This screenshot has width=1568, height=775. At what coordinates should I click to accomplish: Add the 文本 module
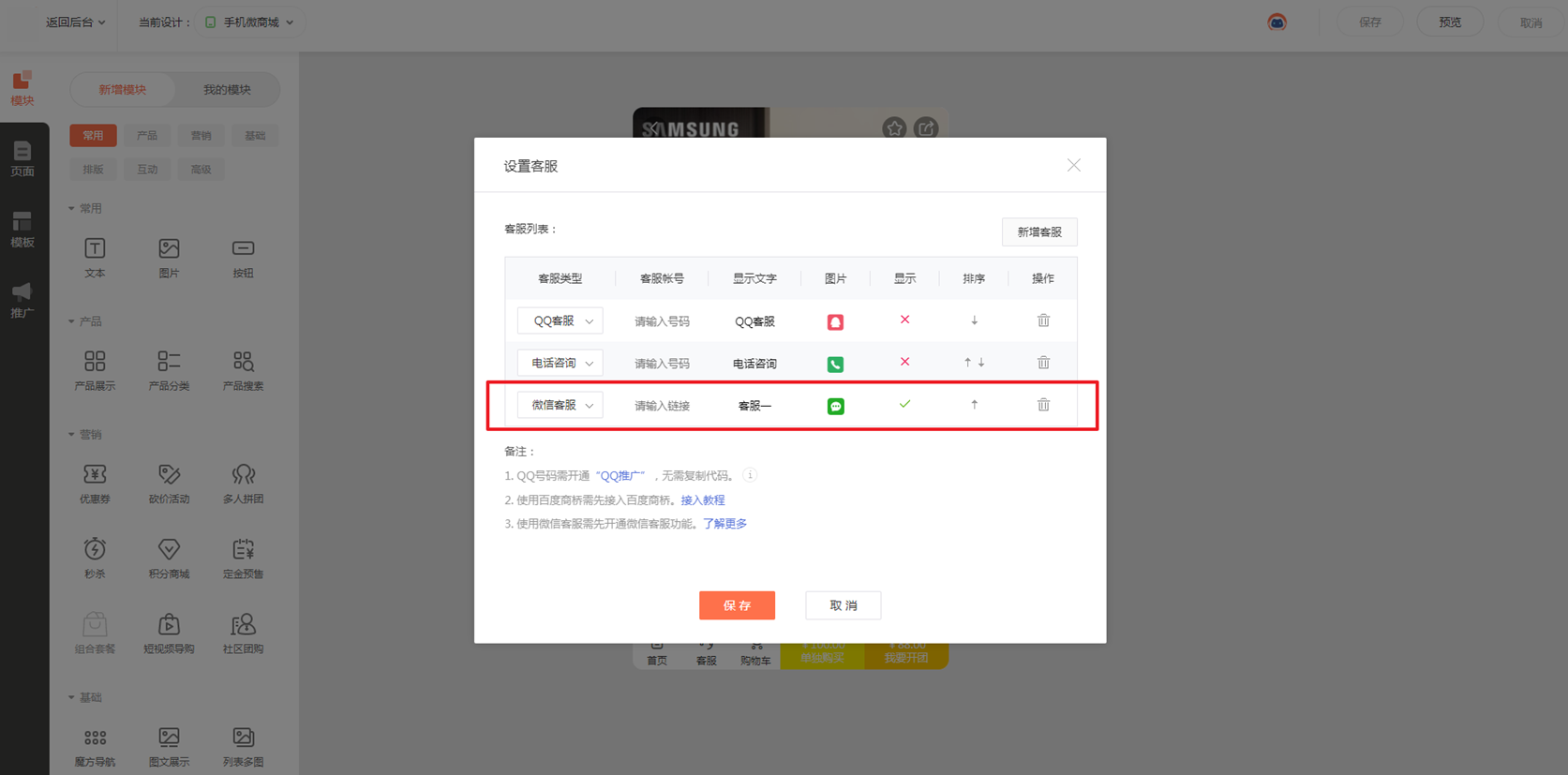[x=95, y=258]
